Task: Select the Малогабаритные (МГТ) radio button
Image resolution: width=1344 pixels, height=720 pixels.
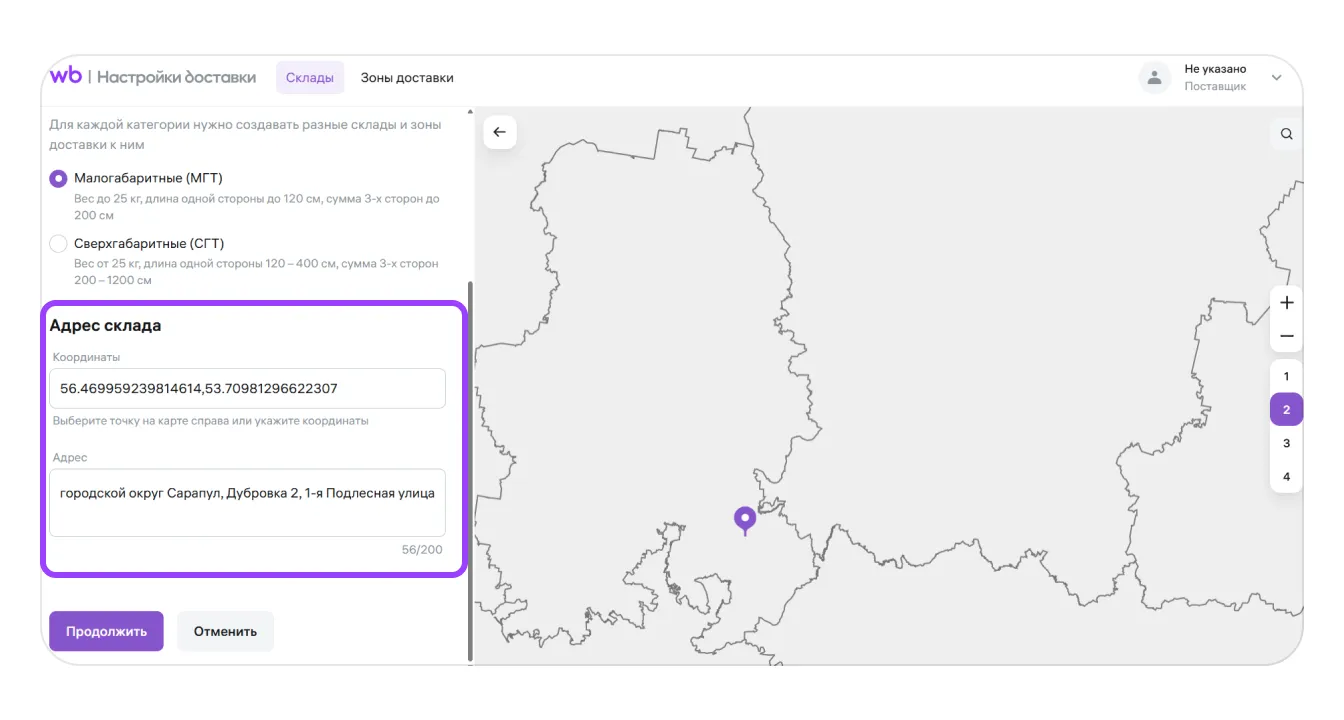Action: 59,178
